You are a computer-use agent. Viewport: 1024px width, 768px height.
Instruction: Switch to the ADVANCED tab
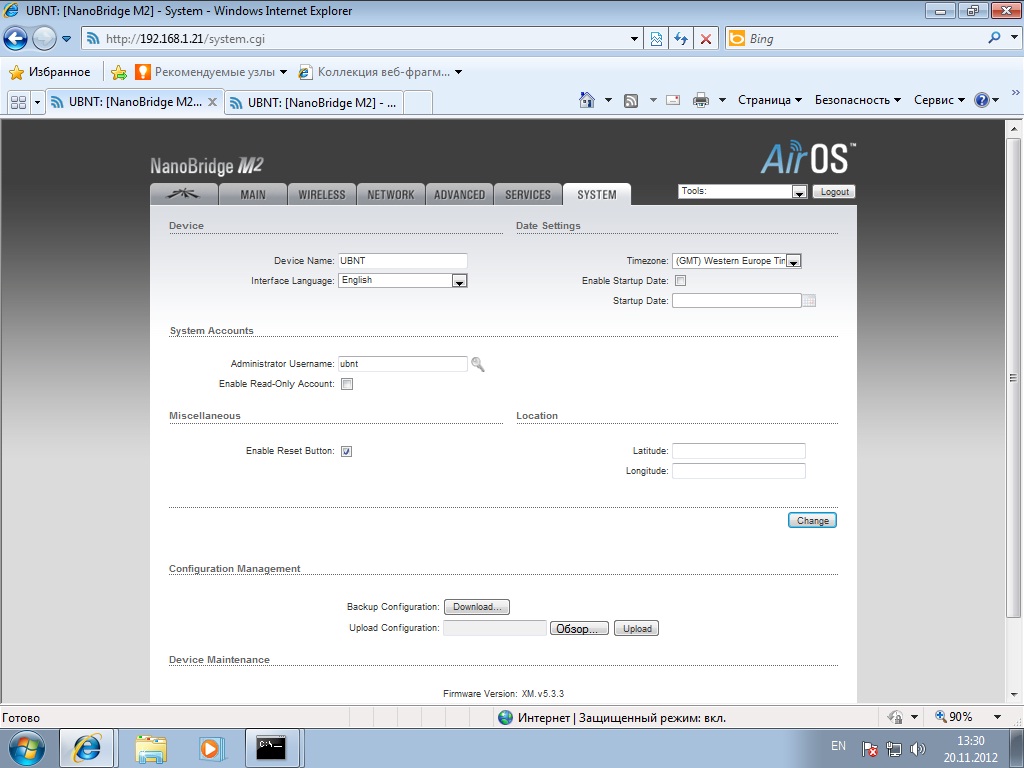[459, 194]
